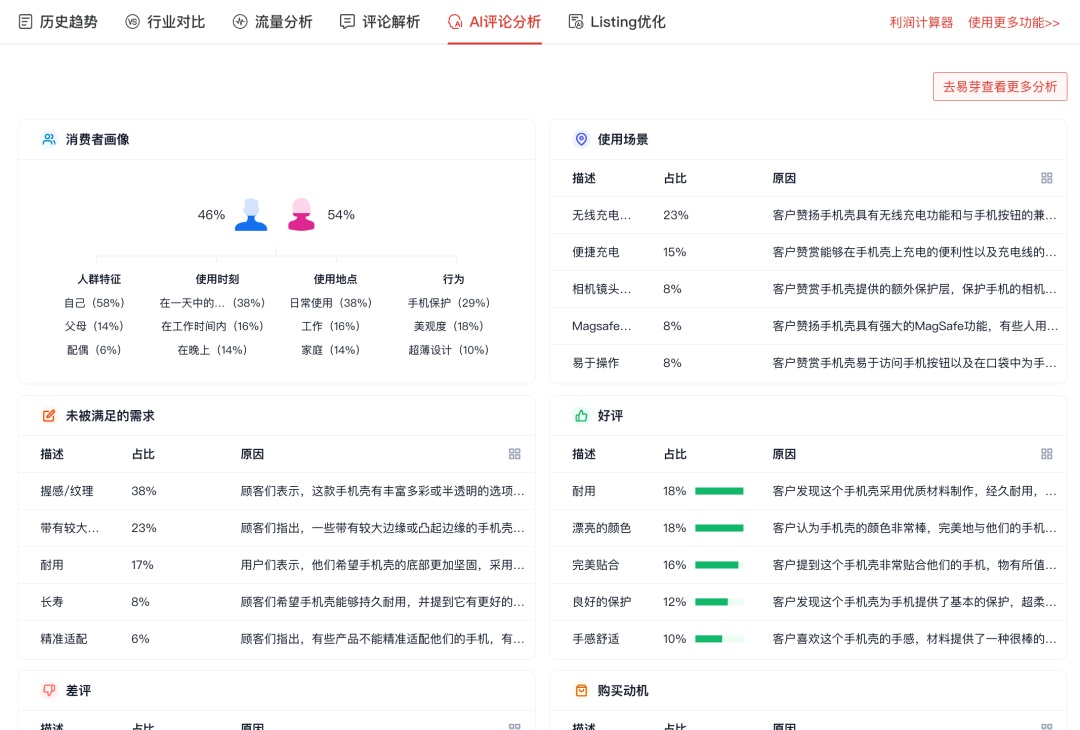The height and width of the screenshot is (730, 1080).
Task: Click the thumbs-up icon beside 好评
Action: click(x=581, y=415)
